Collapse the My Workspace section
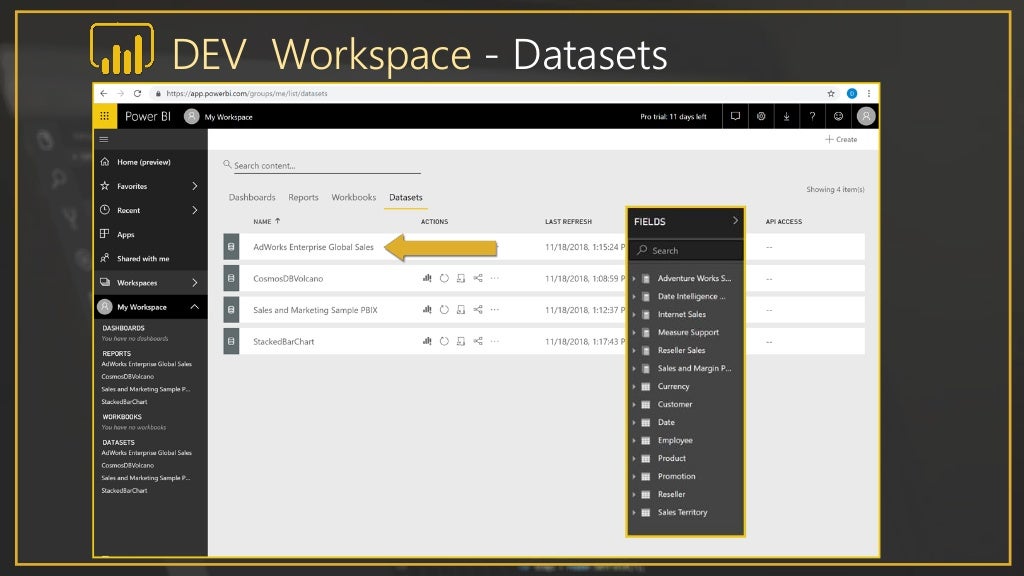The height and width of the screenshot is (576, 1024). point(194,307)
